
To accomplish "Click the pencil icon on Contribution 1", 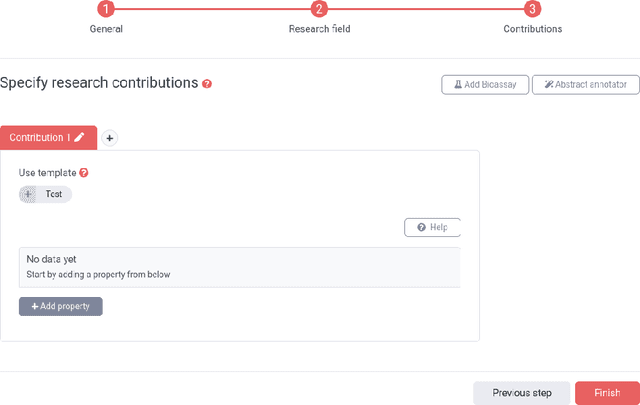I will 80,138.
